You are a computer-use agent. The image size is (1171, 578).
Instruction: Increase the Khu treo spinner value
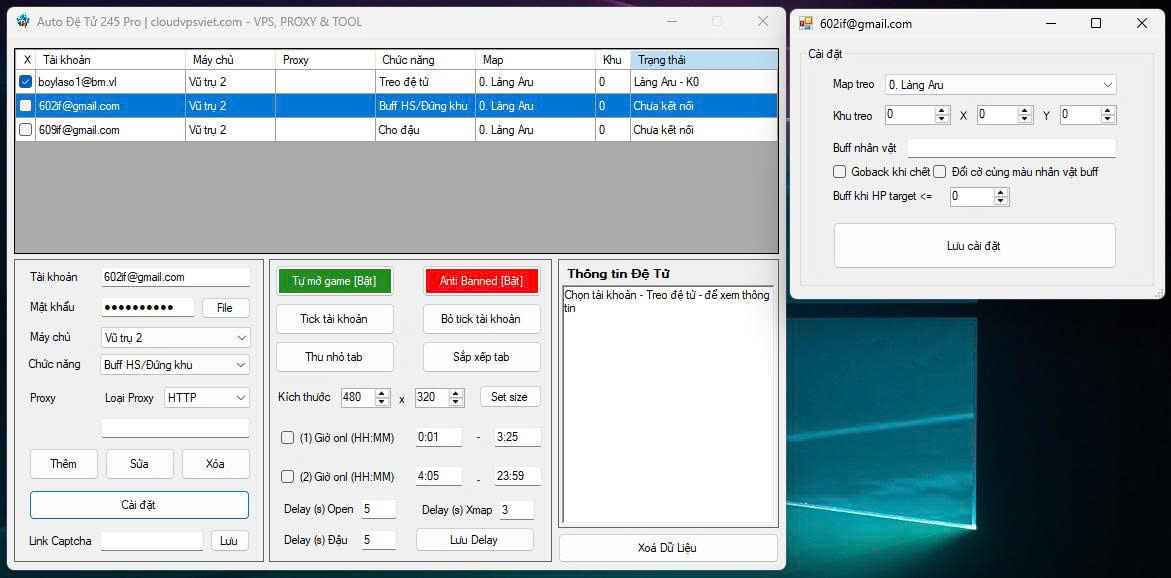click(x=941, y=111)
